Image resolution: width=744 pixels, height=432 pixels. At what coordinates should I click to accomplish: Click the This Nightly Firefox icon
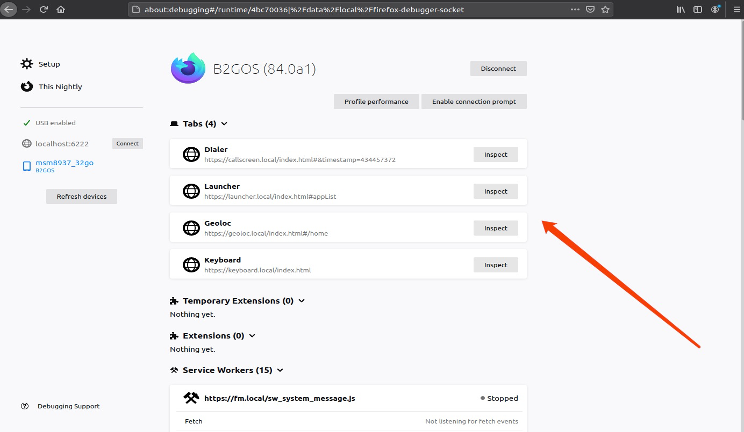(x=27, y=86)
